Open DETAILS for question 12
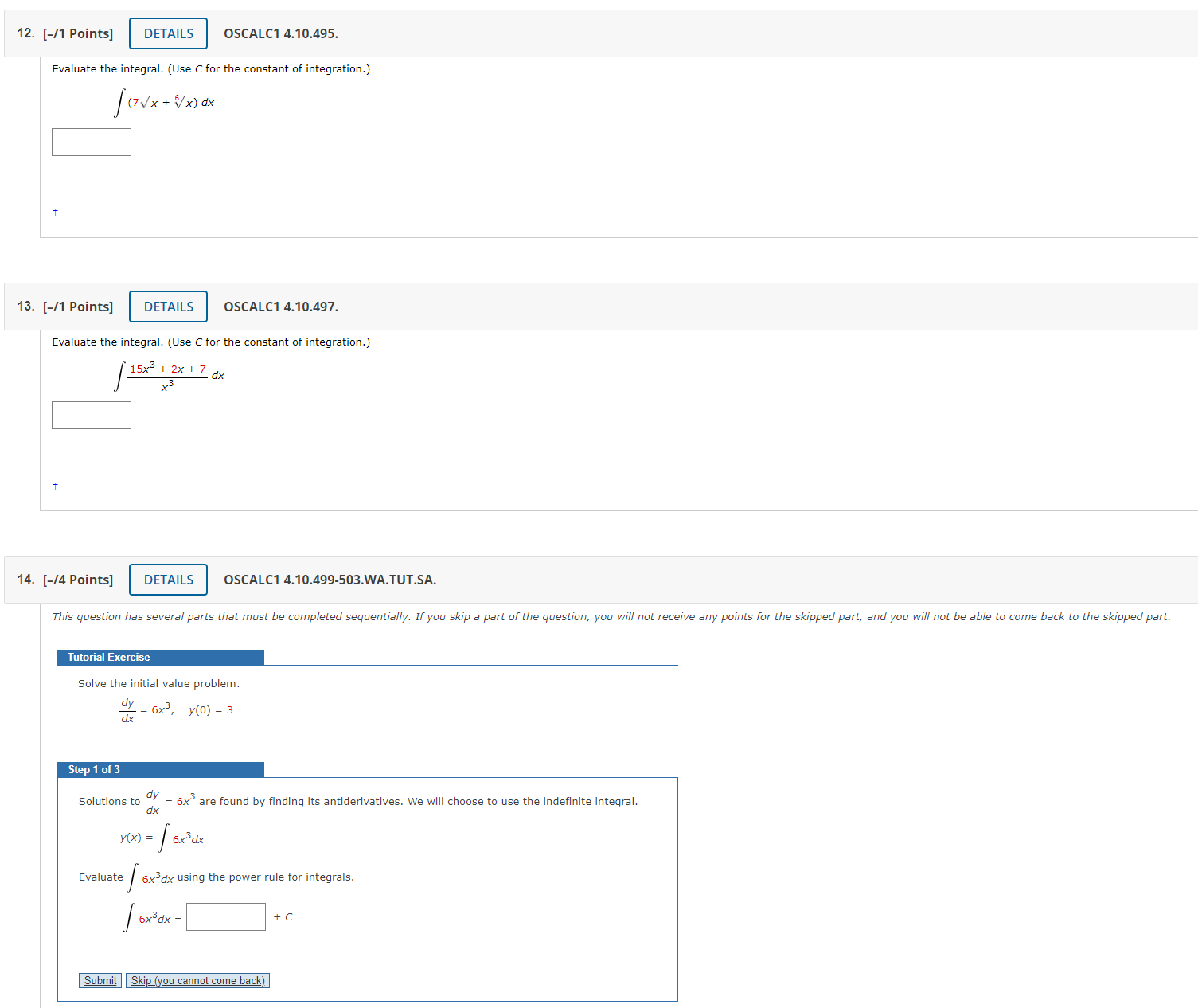Screen dimensions: 1198x1008 [x=167, y=33]
